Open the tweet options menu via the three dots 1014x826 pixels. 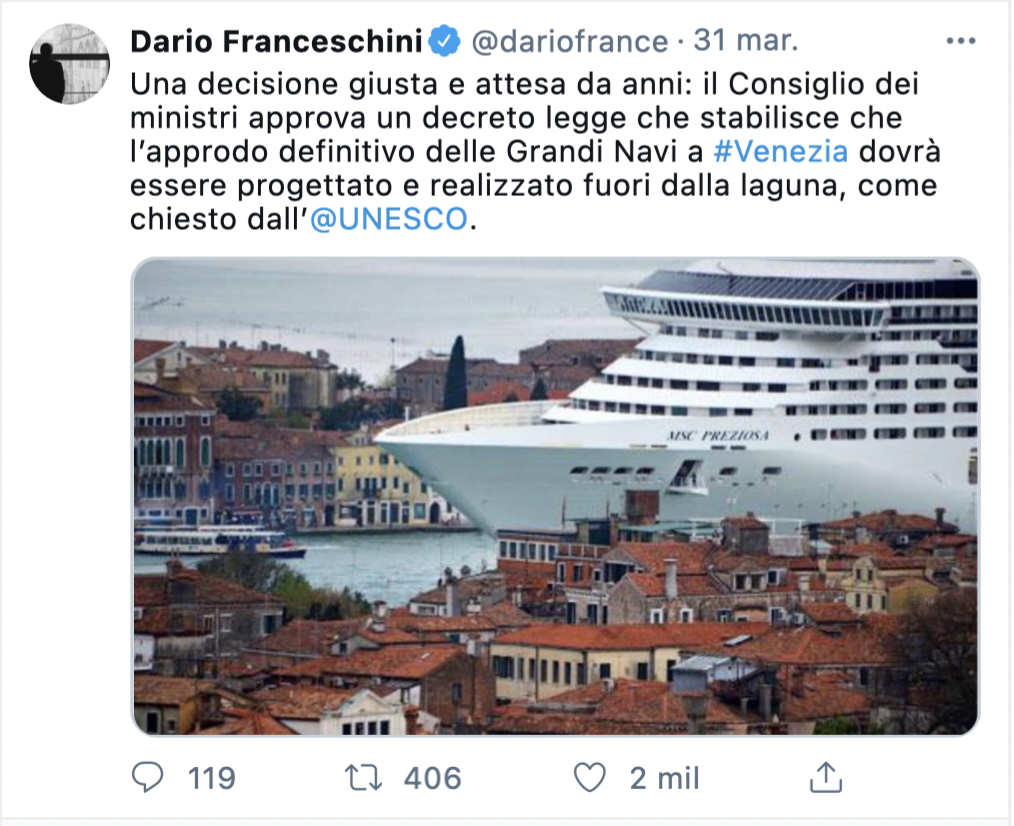[961, 39]
